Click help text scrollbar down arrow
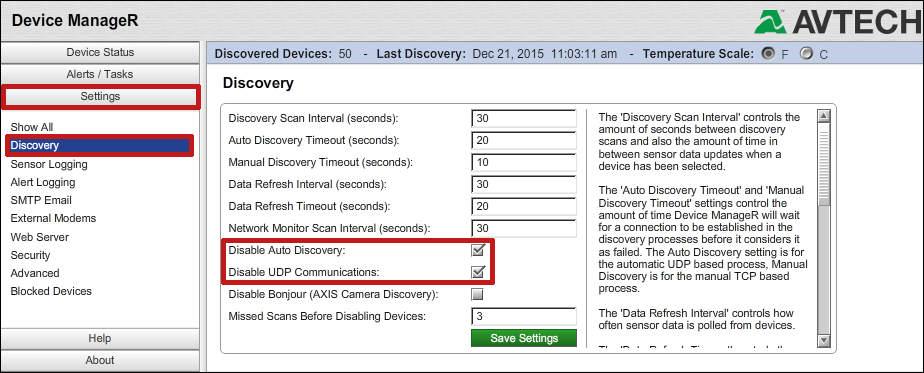 click(824, 340)
